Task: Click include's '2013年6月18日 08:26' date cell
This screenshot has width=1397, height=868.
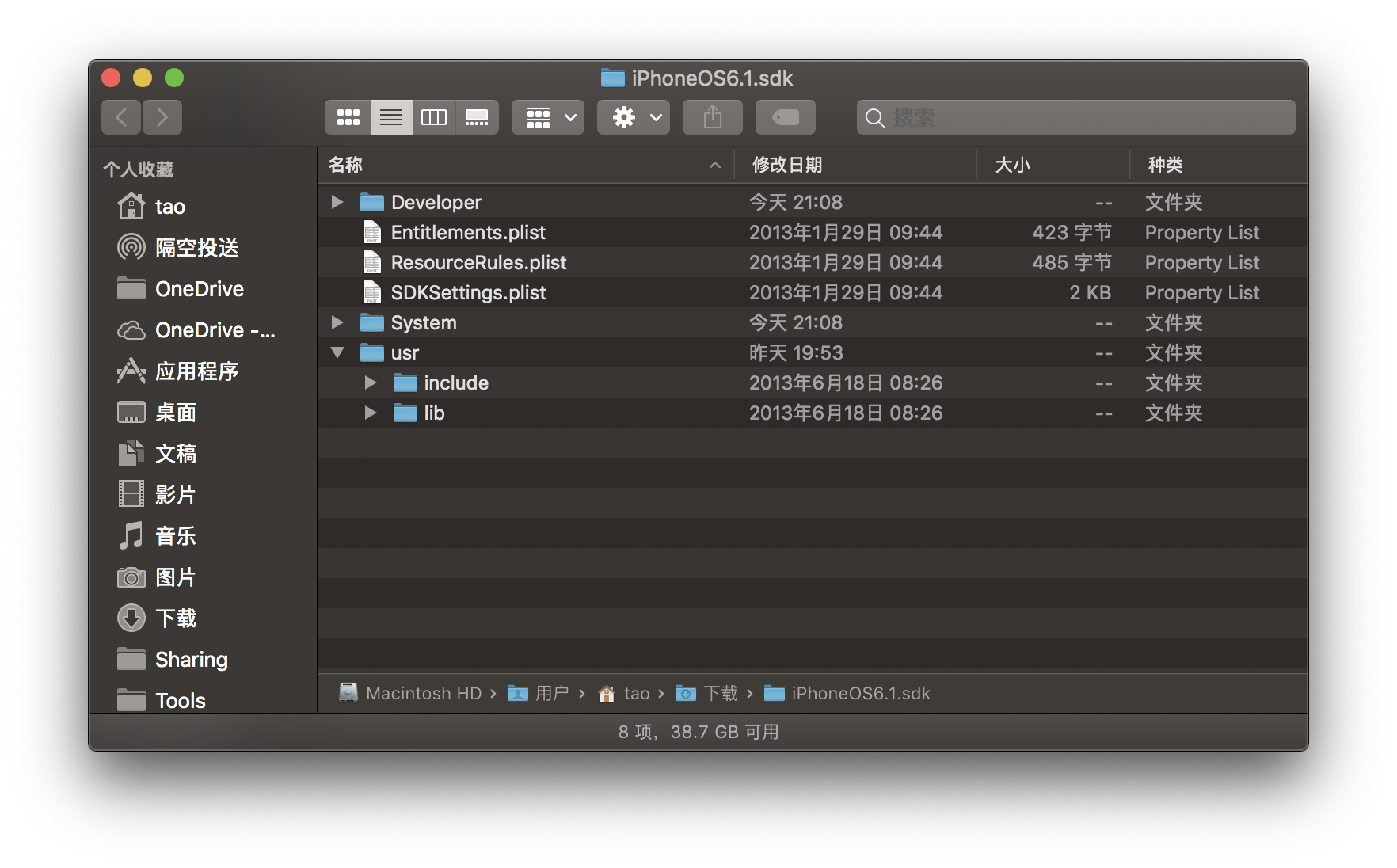Action: 846,383
